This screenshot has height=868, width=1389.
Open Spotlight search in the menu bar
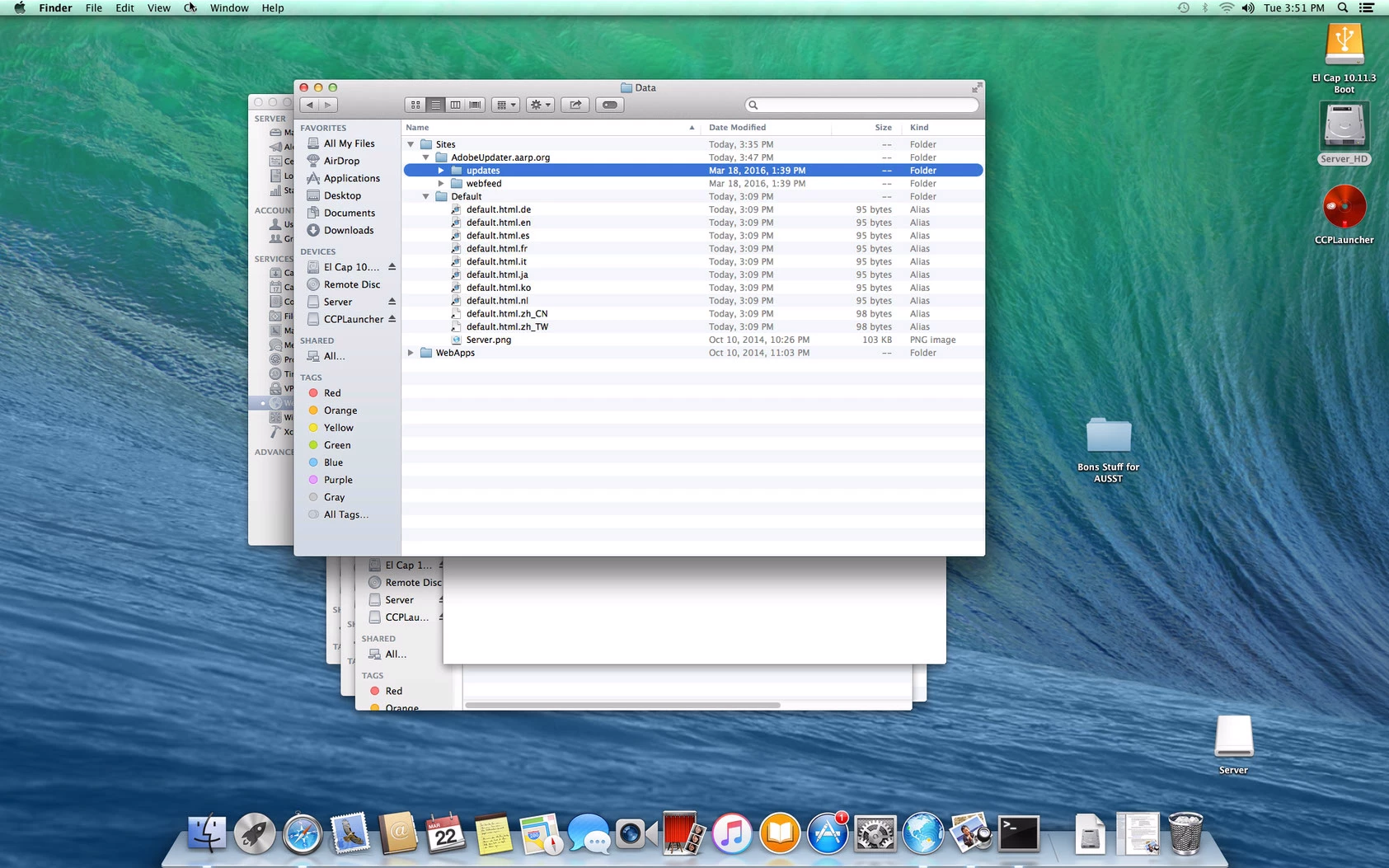point(1343,8)
